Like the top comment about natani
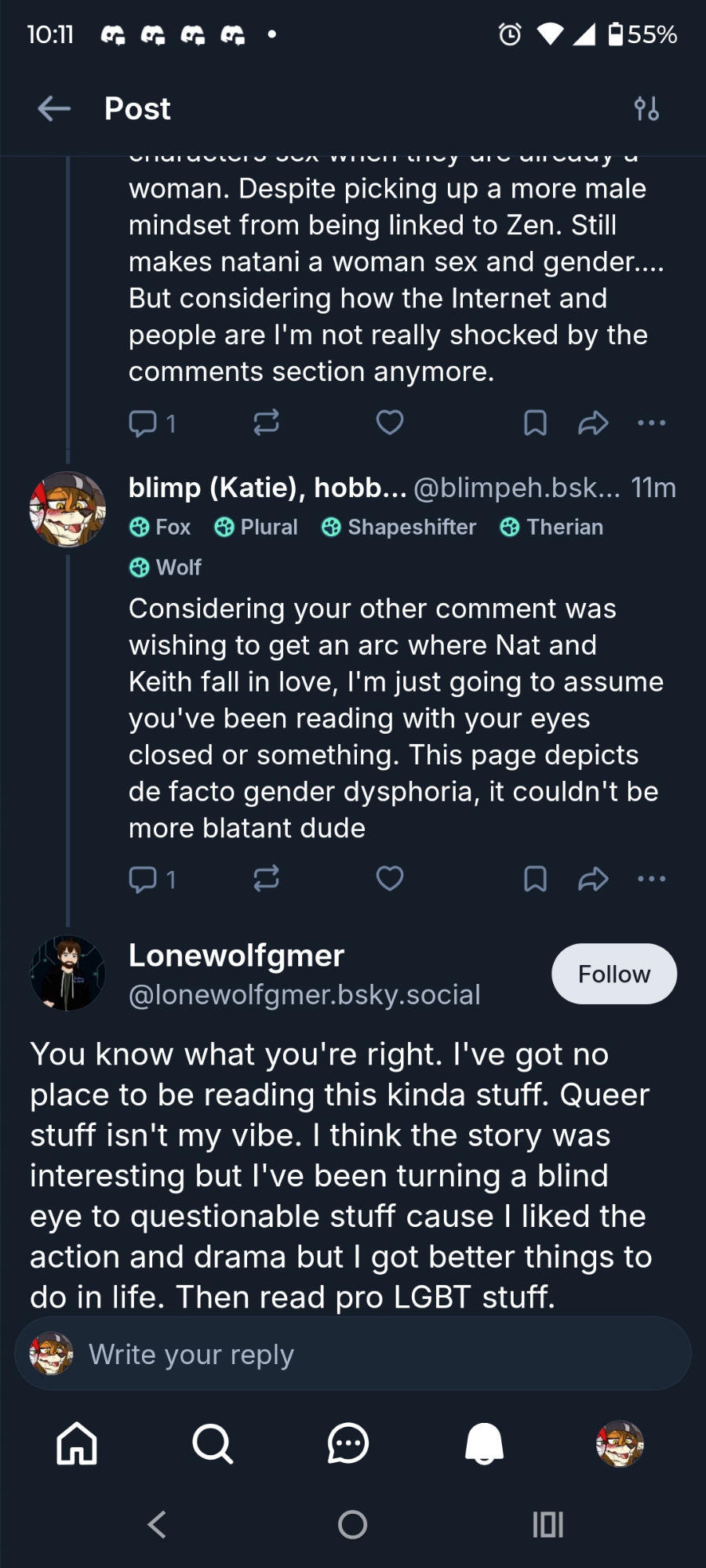Screen dimensions: 706x1568 pos(390,423)
